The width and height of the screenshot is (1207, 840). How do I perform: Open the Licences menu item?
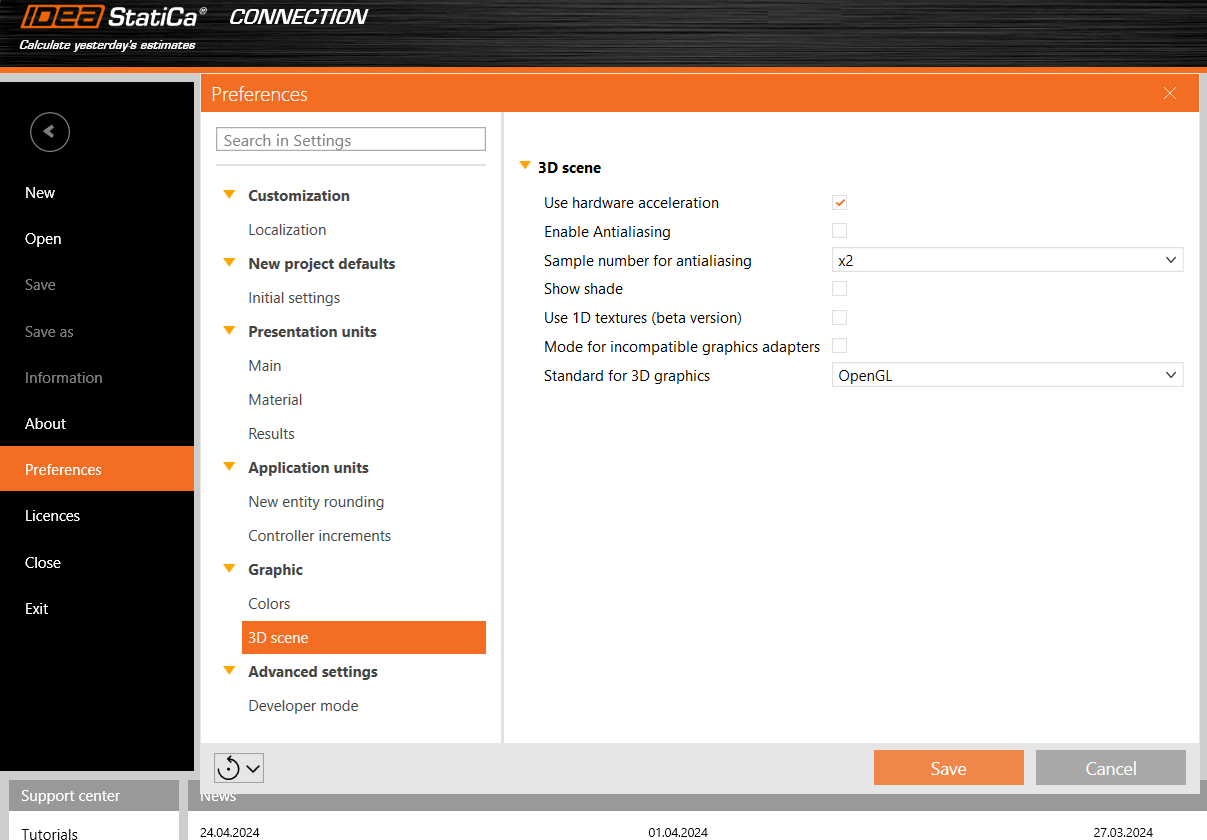point(52,516)
